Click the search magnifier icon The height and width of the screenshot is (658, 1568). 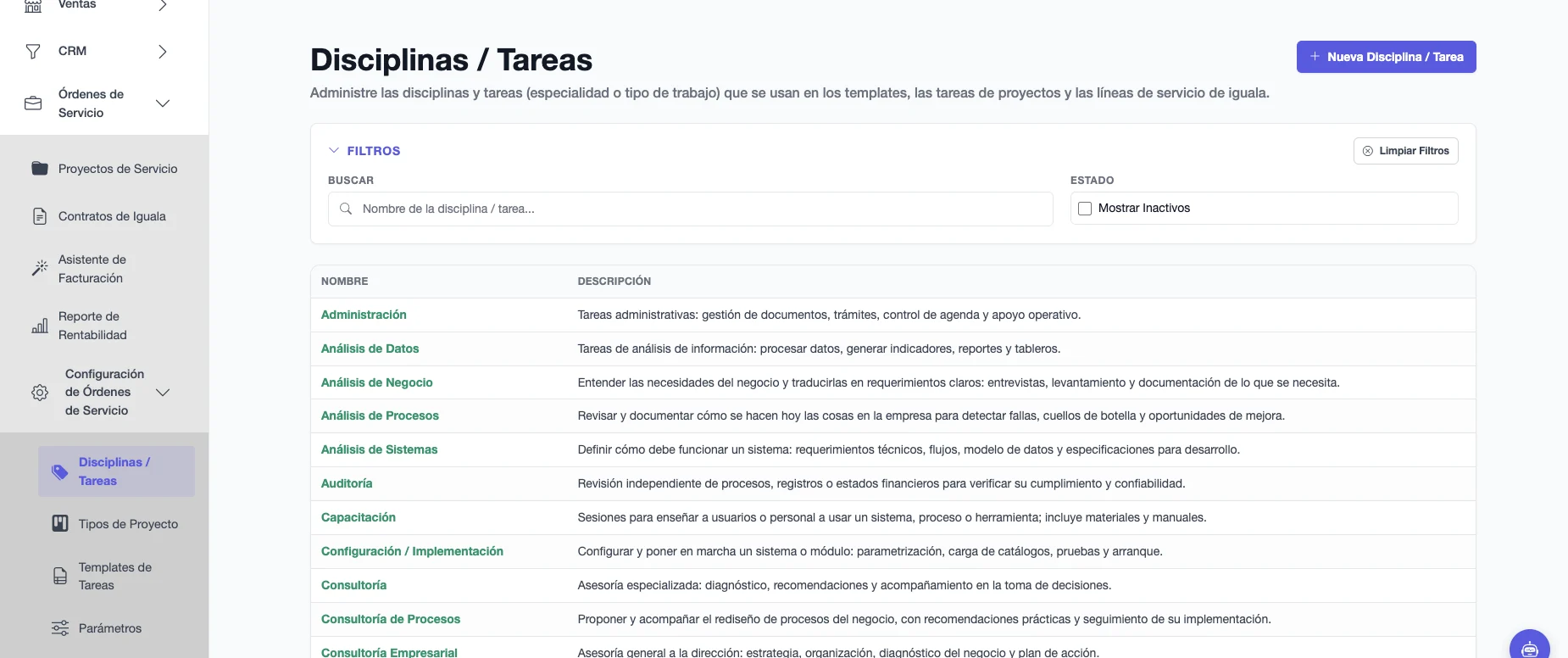[346, 209]
